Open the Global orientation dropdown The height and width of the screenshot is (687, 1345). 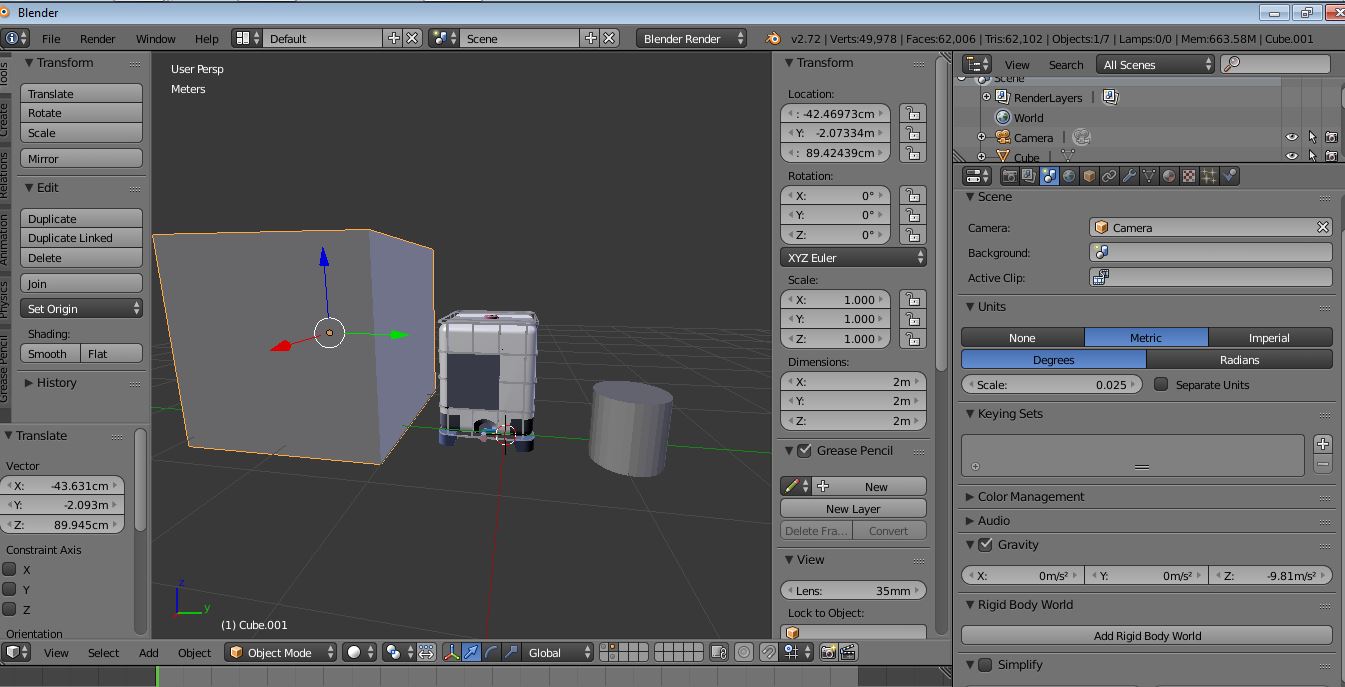(557, 652)
